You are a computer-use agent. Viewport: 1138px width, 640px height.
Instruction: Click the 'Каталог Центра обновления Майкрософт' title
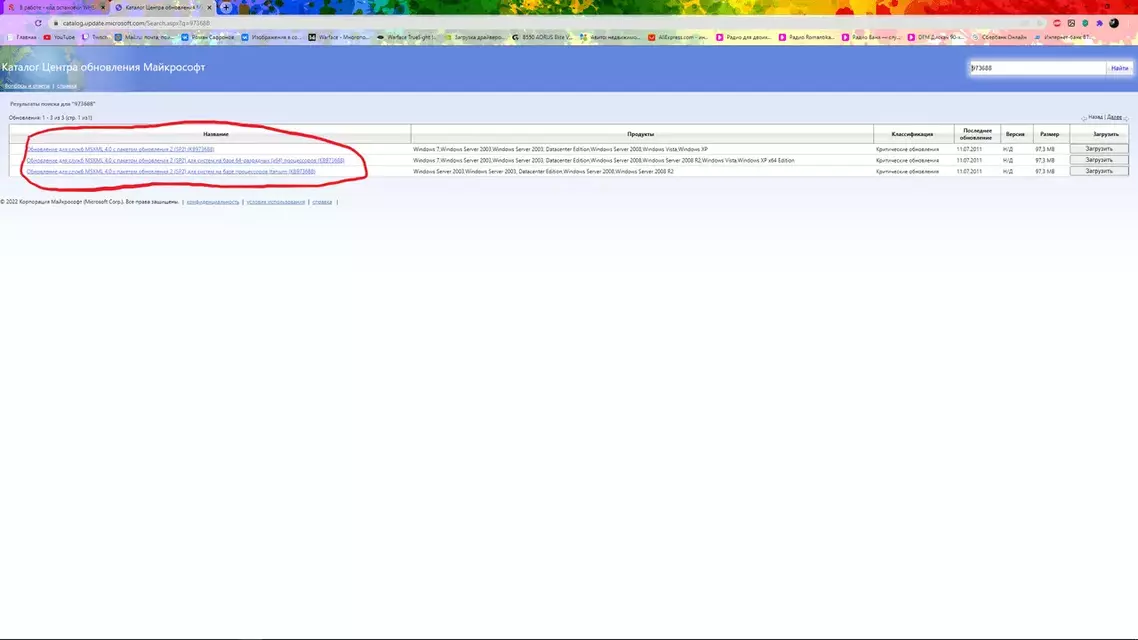[104, 67]
